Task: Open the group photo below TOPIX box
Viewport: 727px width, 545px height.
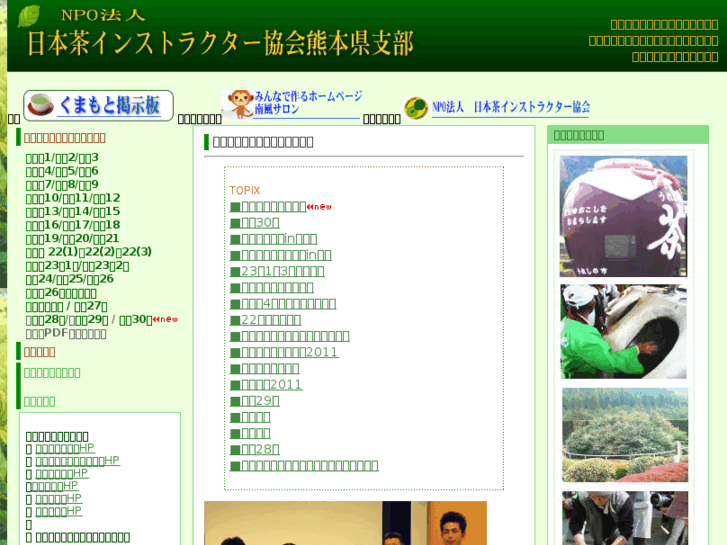Action: tap(345, 523)
